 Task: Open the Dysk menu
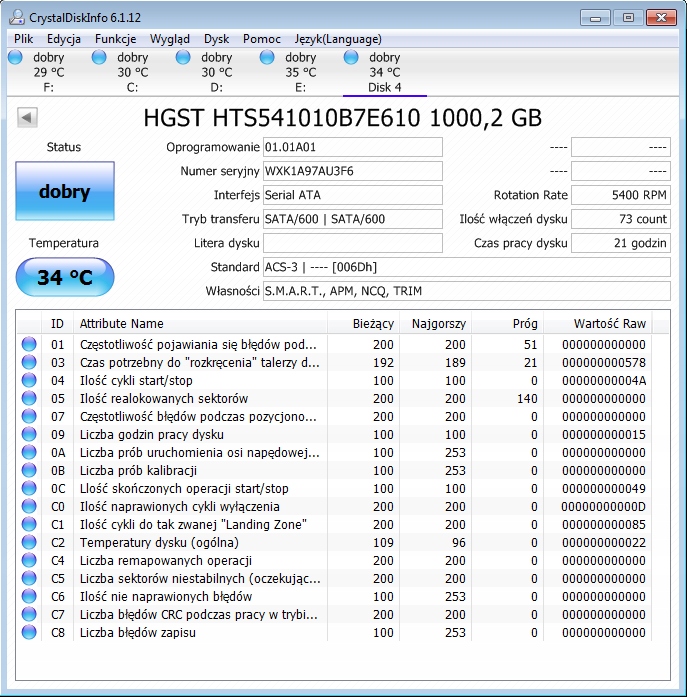pyautogui.click(x=216, y=39)
